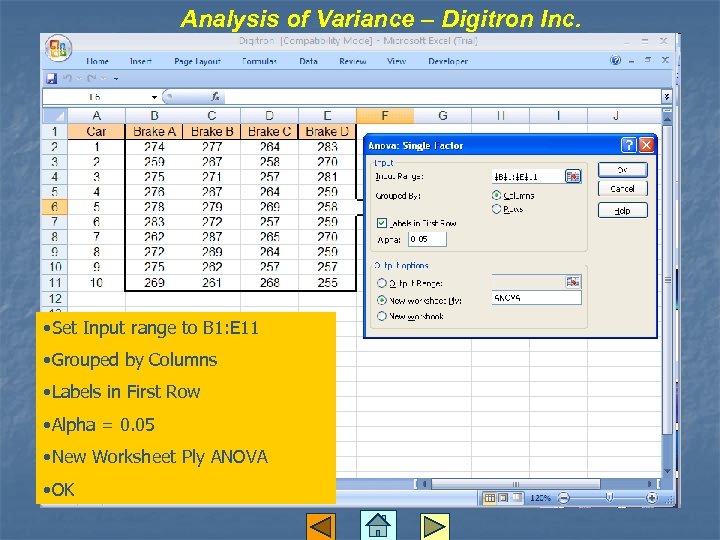720x540 pixels.
Task: Click OK in the Anova dialog
Action: (x=623, y=169)
